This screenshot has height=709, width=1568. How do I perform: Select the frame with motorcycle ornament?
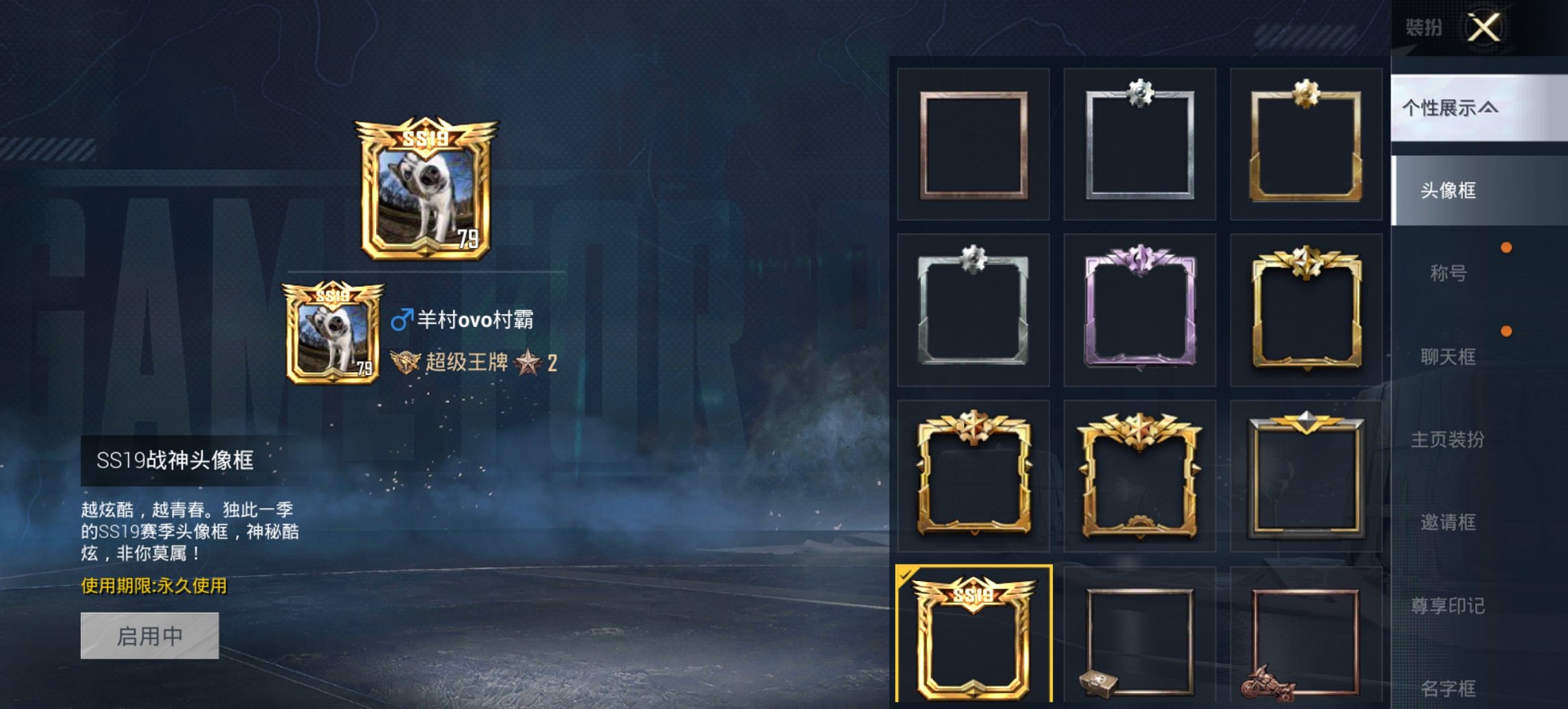1306,636
